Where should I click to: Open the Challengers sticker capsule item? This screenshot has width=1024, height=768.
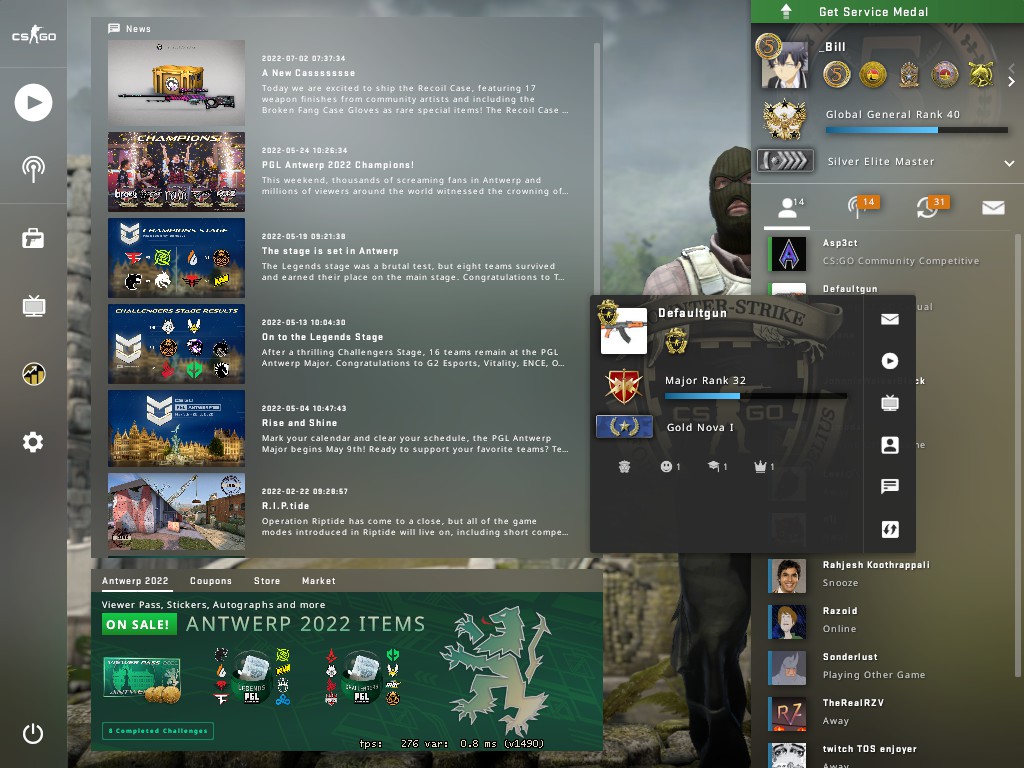point(362,677)
